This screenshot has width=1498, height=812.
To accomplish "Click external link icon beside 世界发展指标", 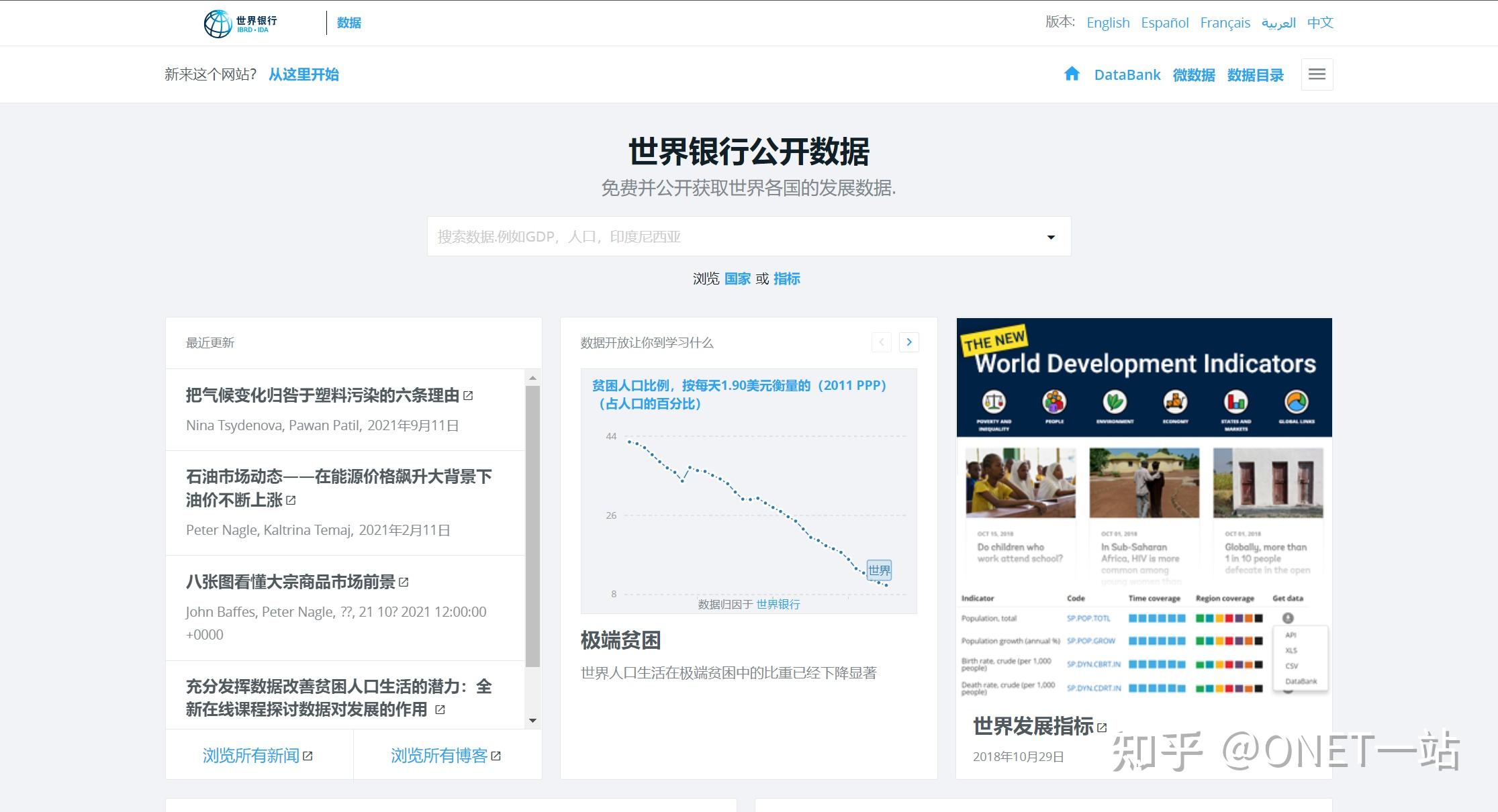I will pos(1101,727).
